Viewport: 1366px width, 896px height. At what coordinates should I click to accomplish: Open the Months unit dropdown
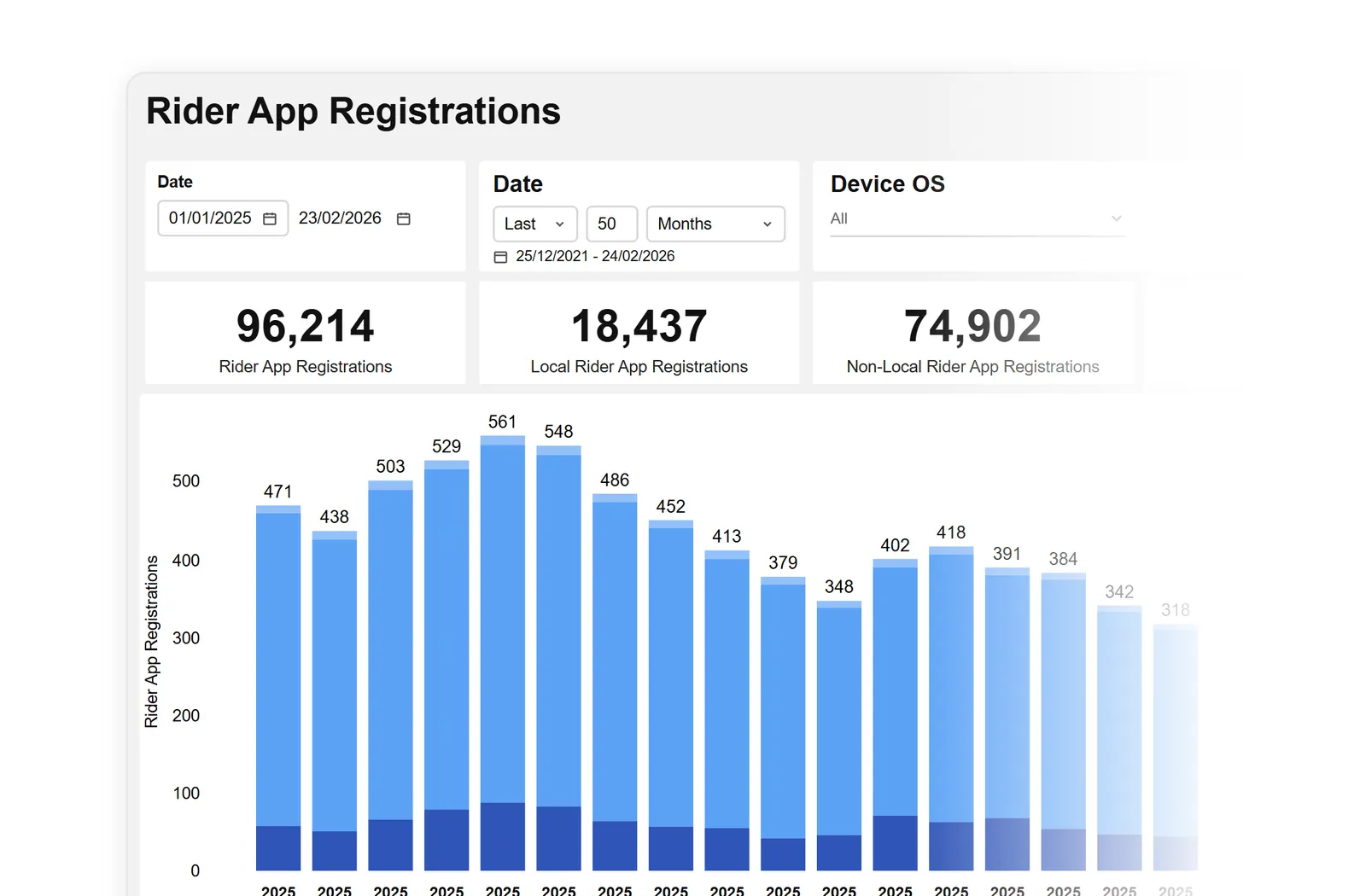pos(715,224)
